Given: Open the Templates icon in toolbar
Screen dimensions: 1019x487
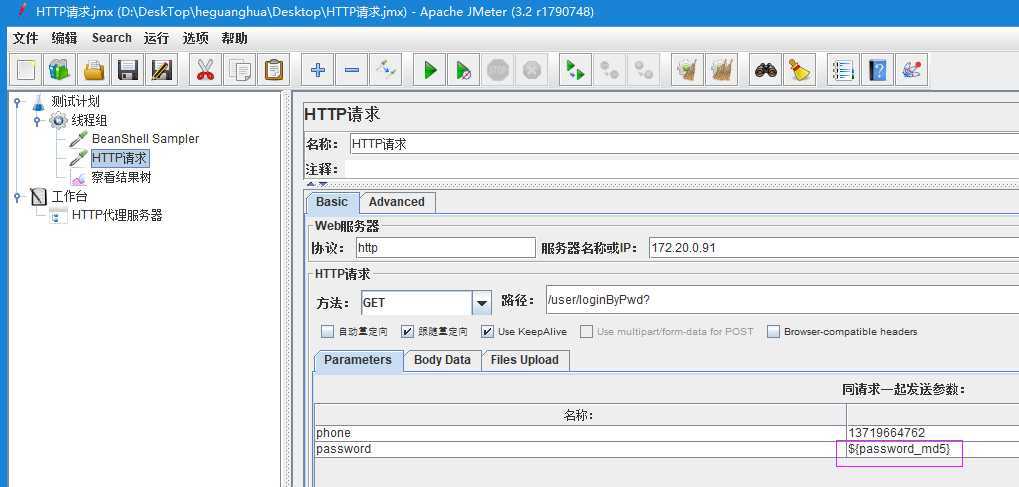Looking at the screenshot, I should (x=60, y=70).
